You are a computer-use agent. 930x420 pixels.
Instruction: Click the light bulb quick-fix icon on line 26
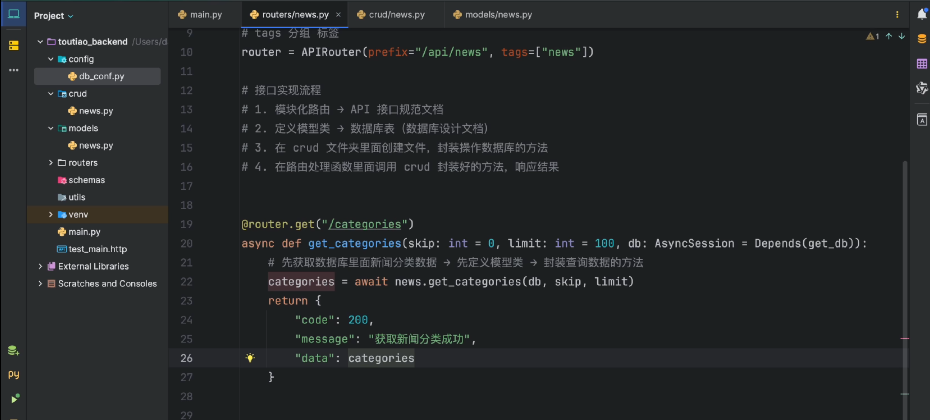tap(250, 358)
